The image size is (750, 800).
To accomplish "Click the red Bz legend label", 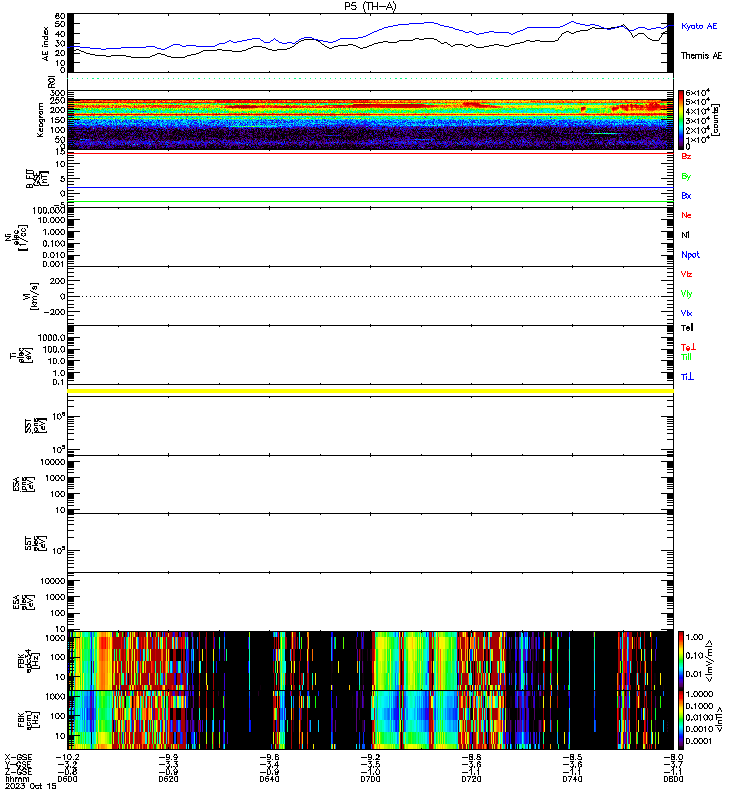I will (x=686, y=157).
